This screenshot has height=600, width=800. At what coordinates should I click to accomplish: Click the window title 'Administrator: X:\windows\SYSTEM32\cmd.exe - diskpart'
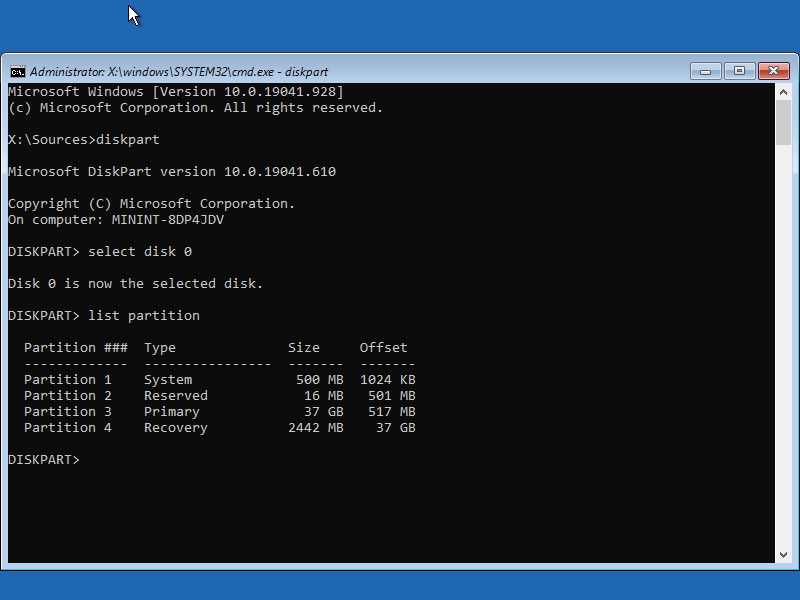pyautogui.click(x=179, y=72)
